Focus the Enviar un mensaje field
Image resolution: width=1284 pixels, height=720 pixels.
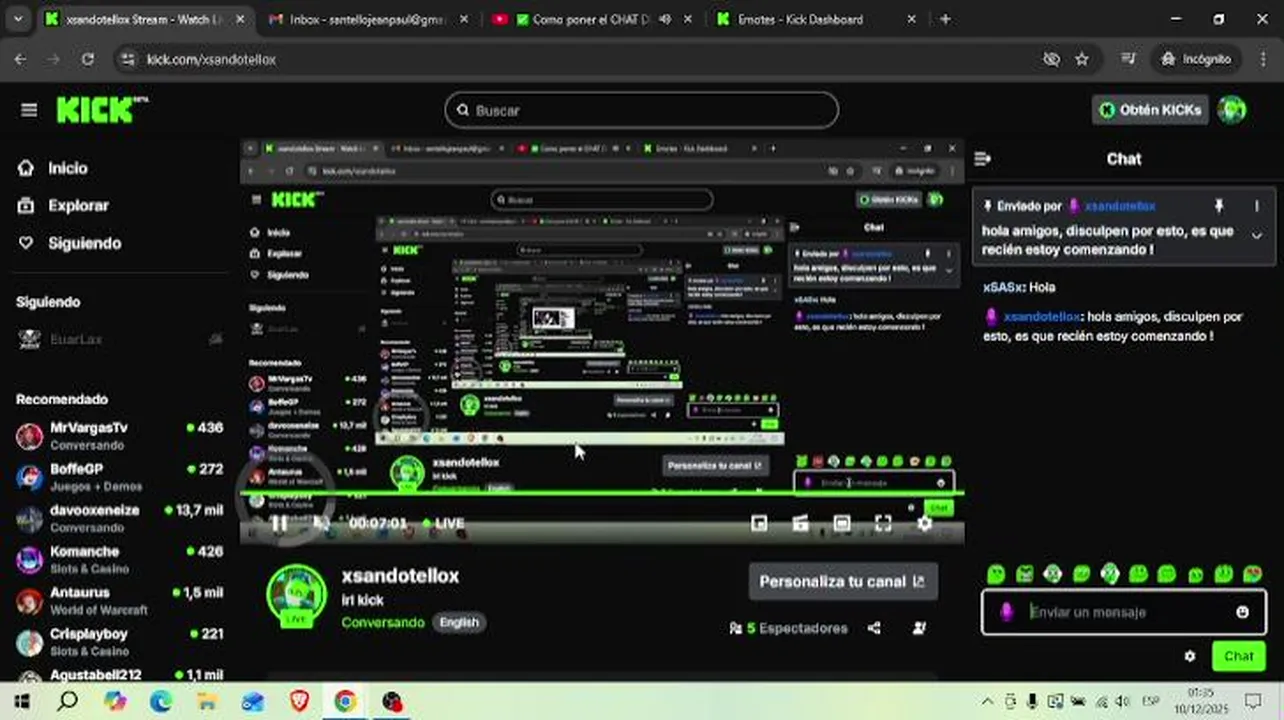1124,612
